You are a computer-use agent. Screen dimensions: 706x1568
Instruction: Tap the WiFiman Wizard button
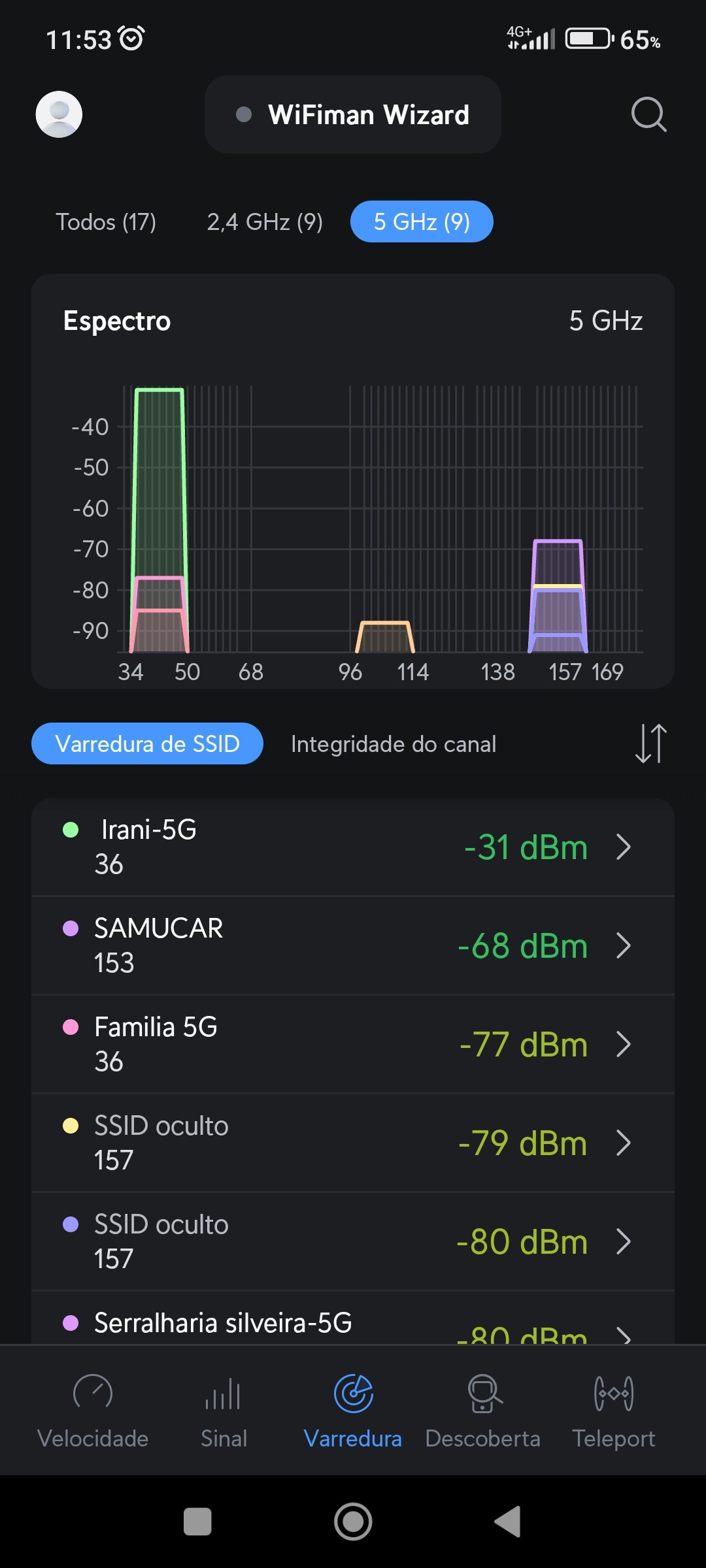click(353, 115)
